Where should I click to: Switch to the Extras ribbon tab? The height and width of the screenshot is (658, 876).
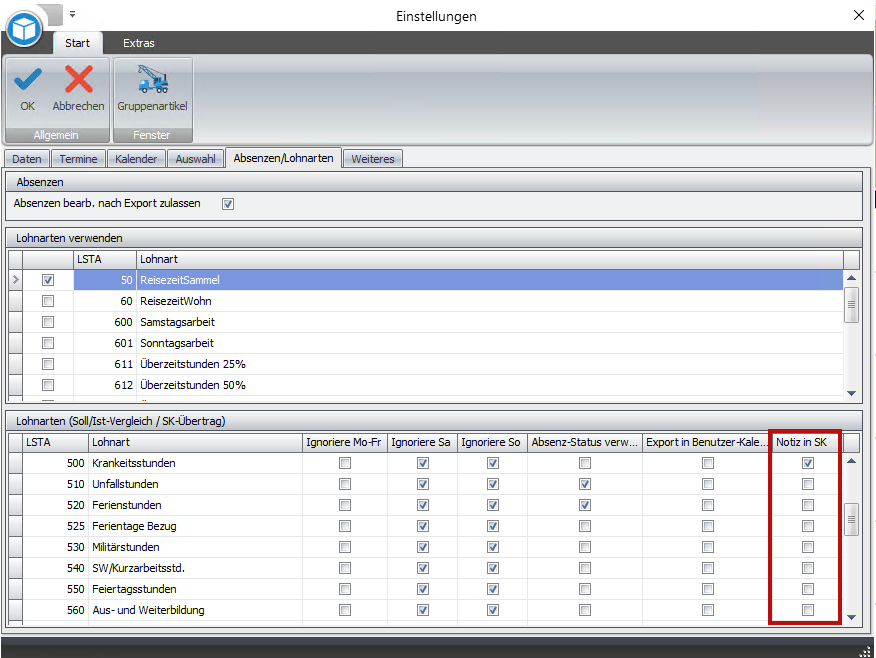(x=139, y=43)
